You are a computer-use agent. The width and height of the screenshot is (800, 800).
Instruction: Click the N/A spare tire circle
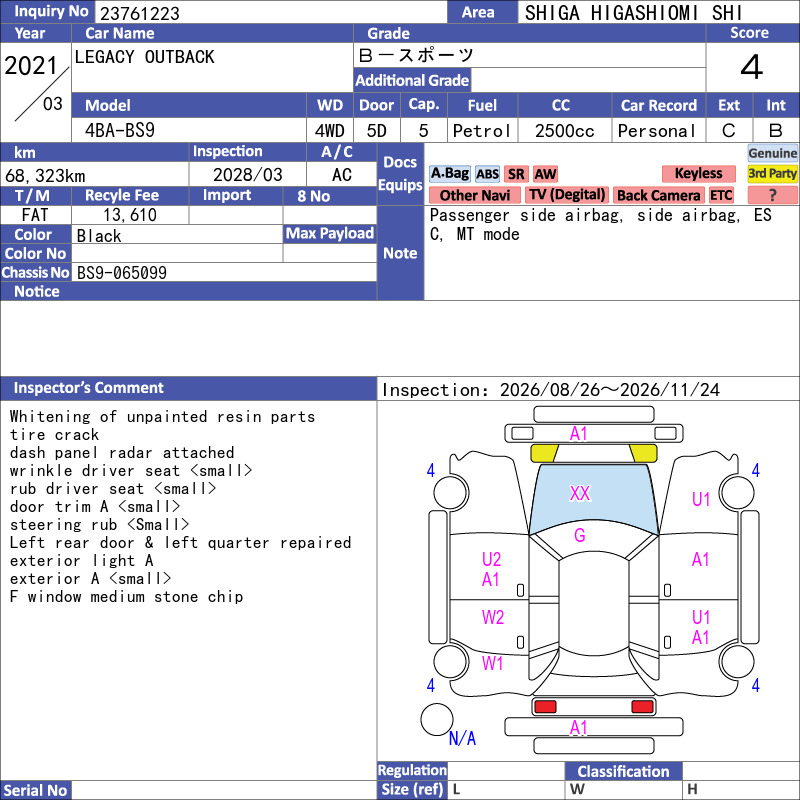tap(437, 719)
